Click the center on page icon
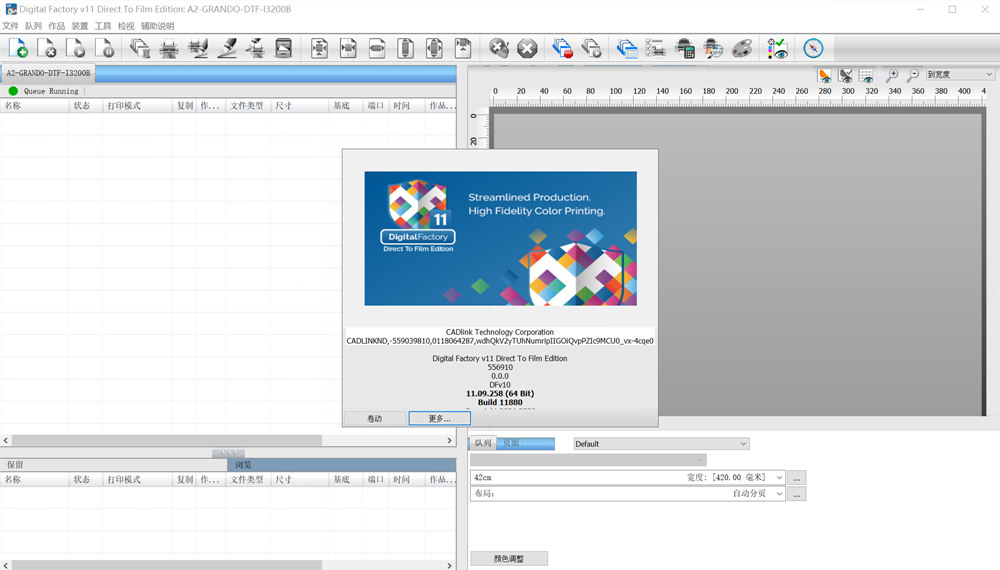 coord(434,48)
